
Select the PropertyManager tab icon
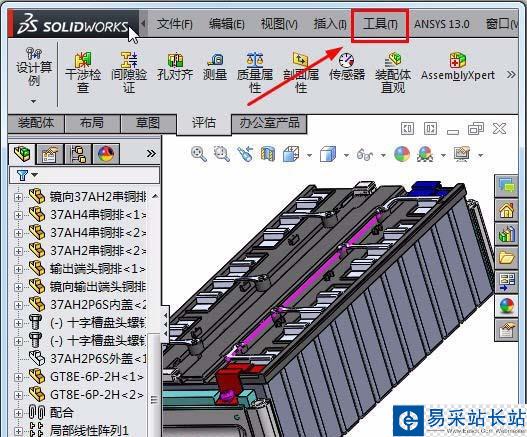50,154
